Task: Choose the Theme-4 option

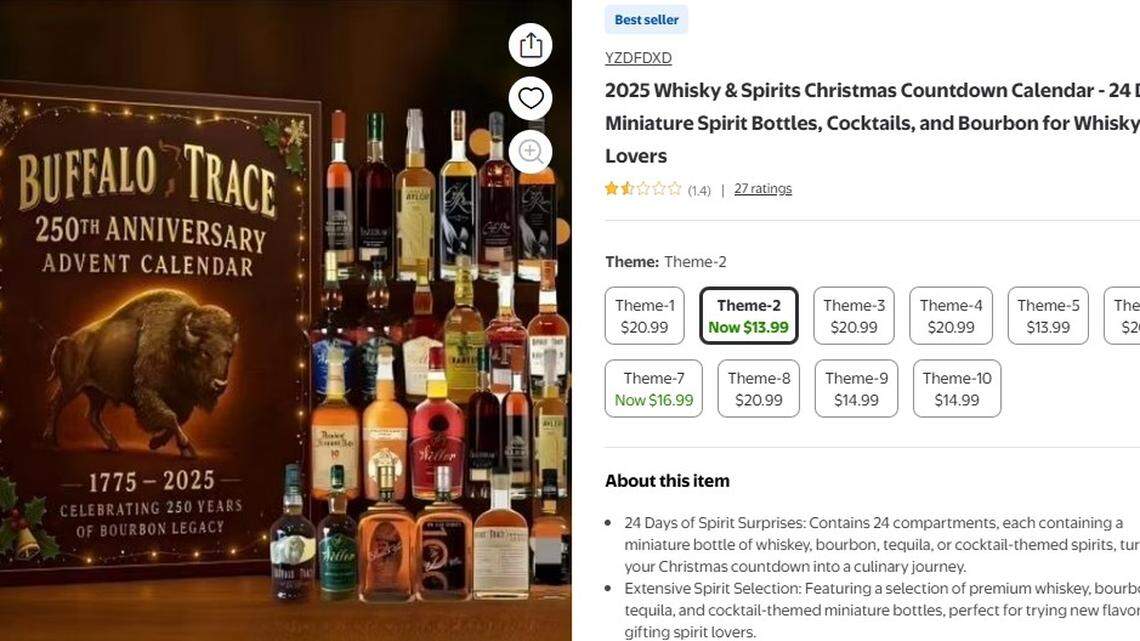Action: 949,315
